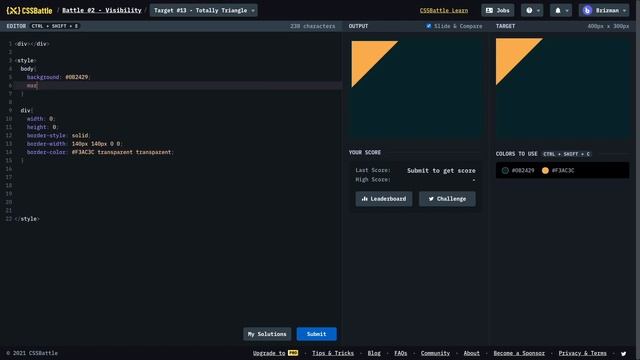Open the Brizman user profile menu
640x360 pixels.
pos(604,10)
